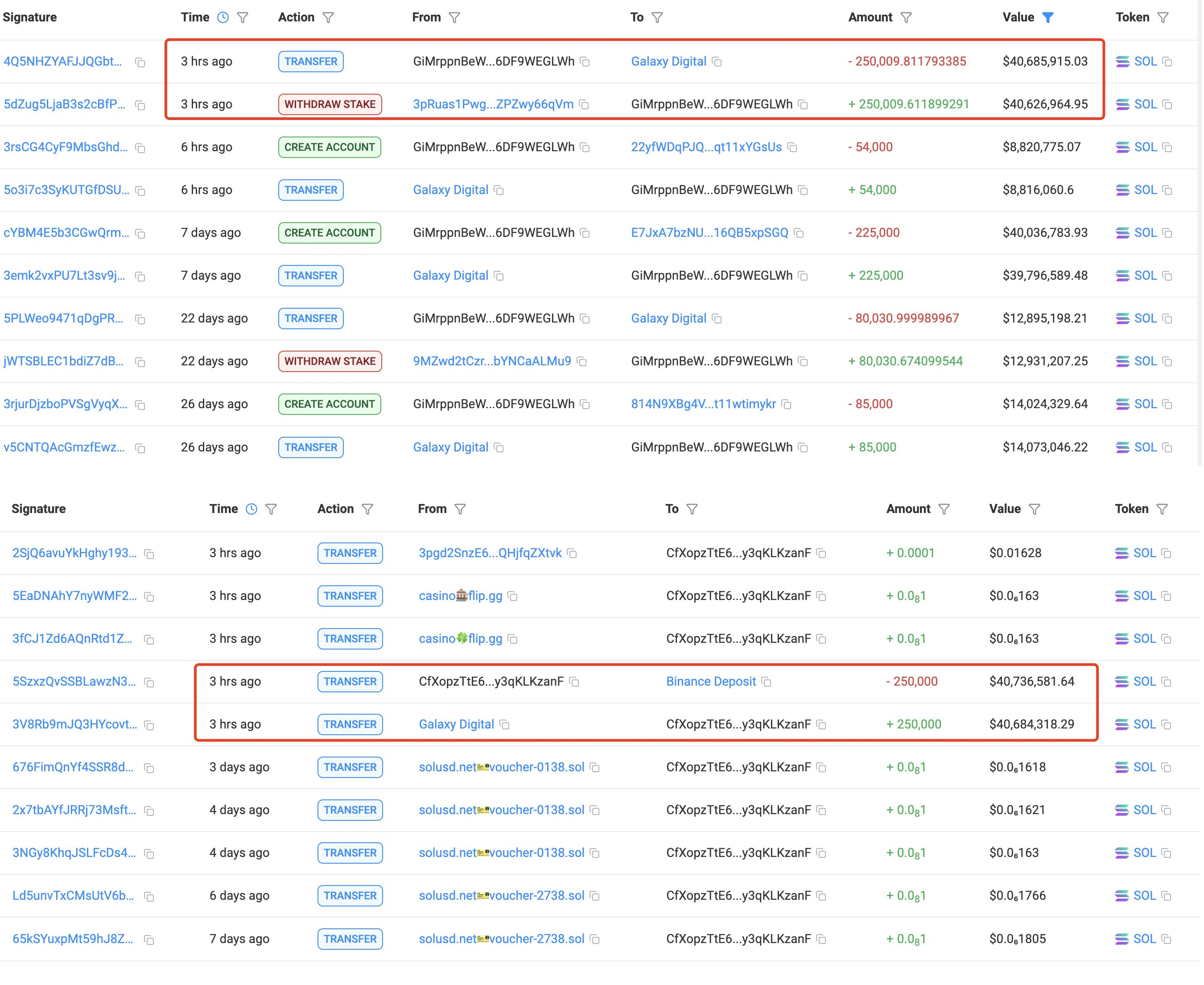Open Amount filter in bottom table
1204x985 pixels.
click(944, 509)
